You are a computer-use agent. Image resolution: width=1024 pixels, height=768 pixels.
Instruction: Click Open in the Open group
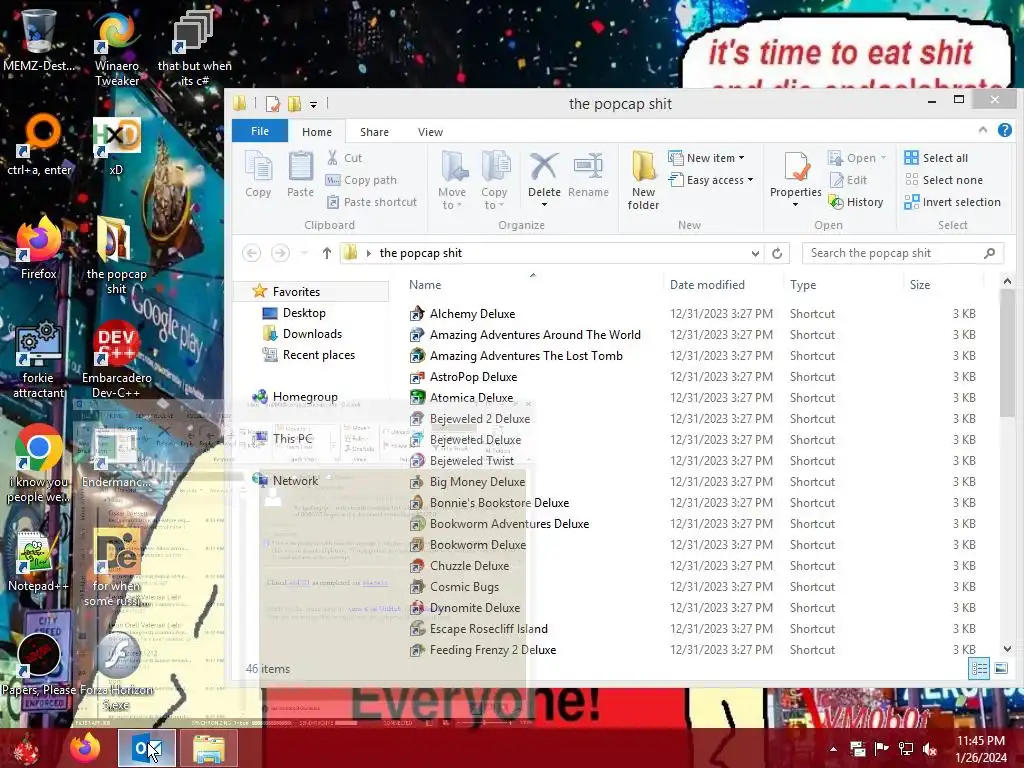[857, 158]
